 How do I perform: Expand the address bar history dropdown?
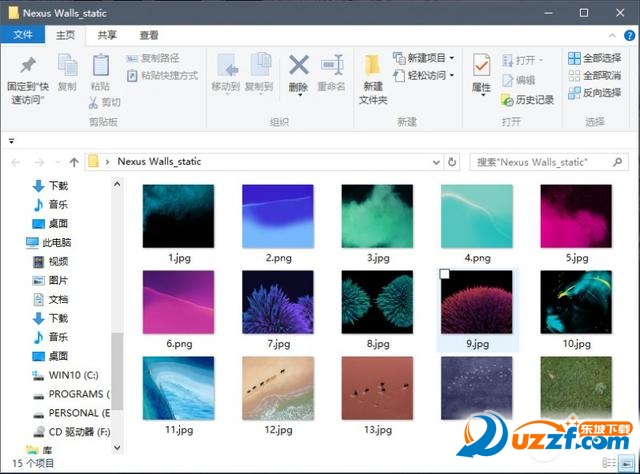pos(436,162)
